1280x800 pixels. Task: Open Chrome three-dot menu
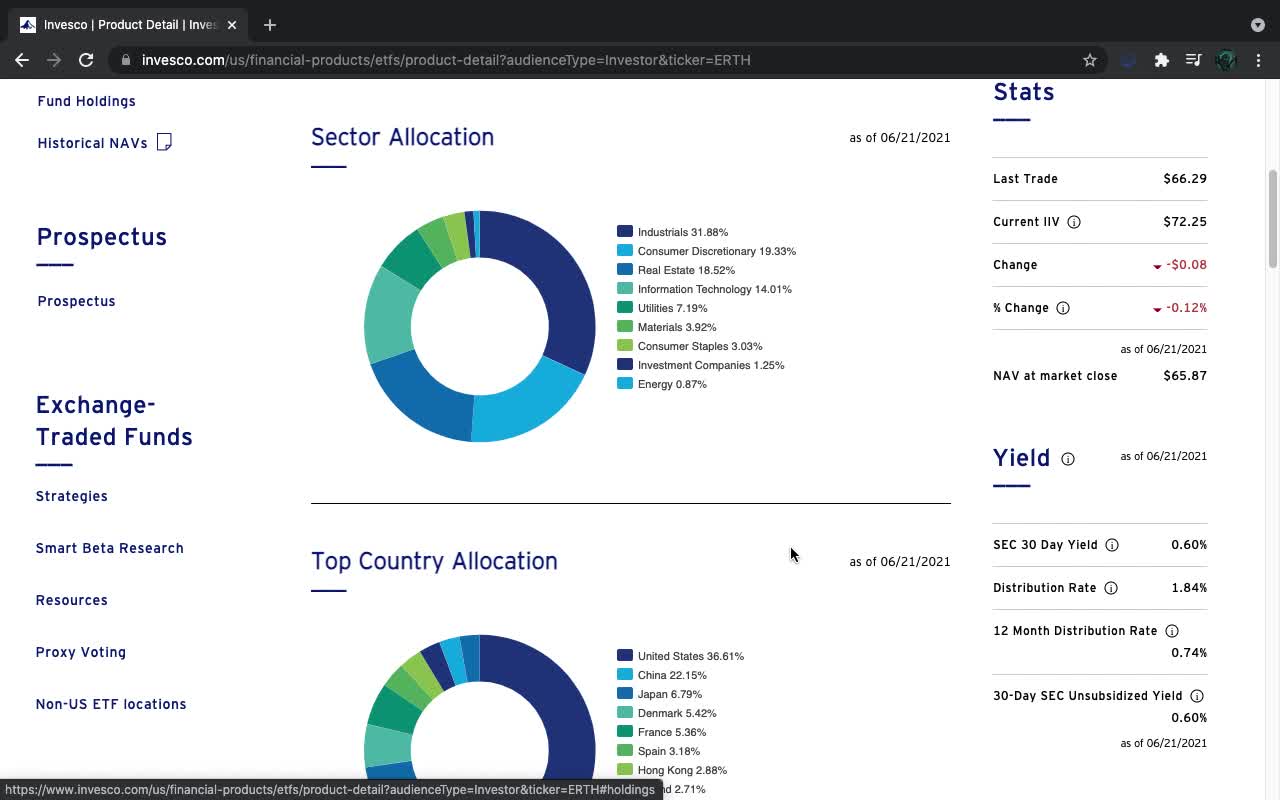click(1258, 60)
